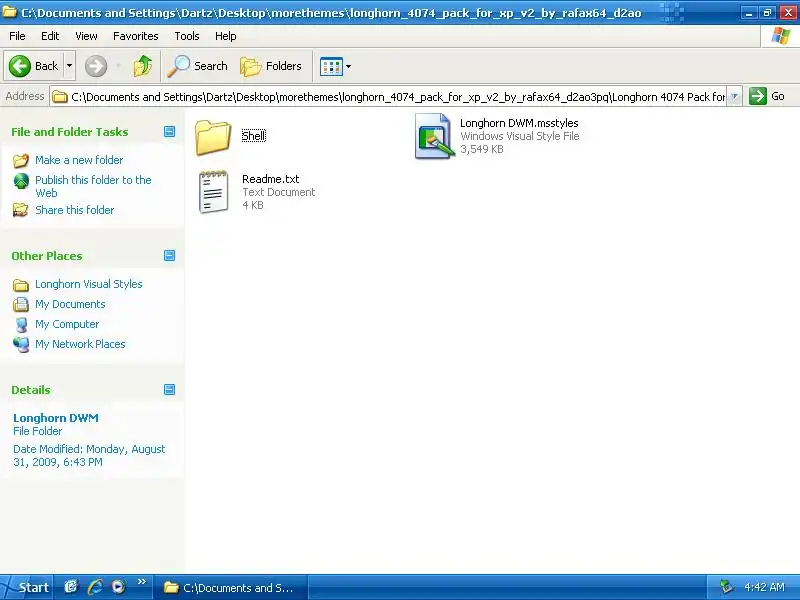
Task: Toggle the Folders tree pane
Action: pos(271,66)
